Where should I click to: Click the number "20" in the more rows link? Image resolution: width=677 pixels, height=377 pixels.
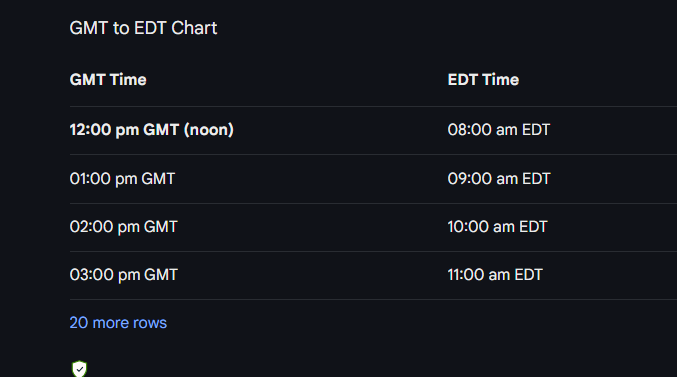pos(79,323)
